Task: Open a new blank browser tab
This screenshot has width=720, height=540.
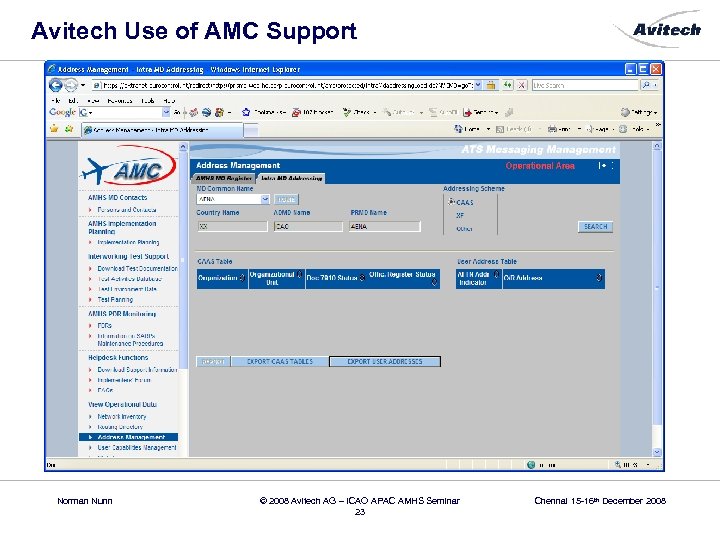Action: point(251,131)
